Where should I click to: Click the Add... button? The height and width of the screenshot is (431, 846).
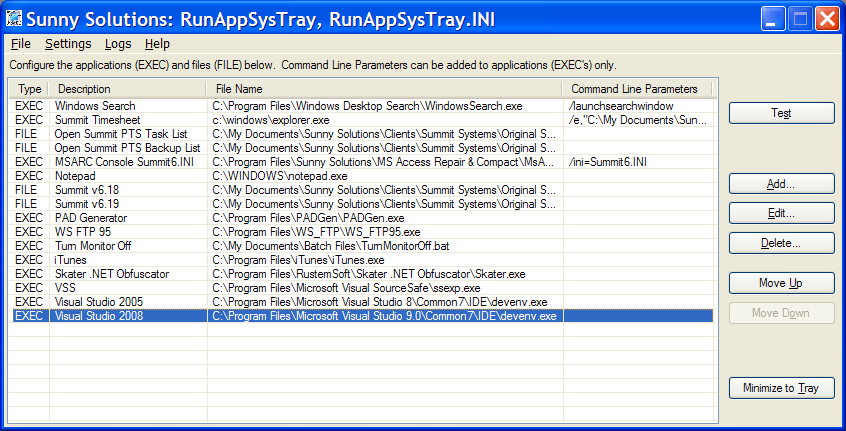[x=781, y=184]
